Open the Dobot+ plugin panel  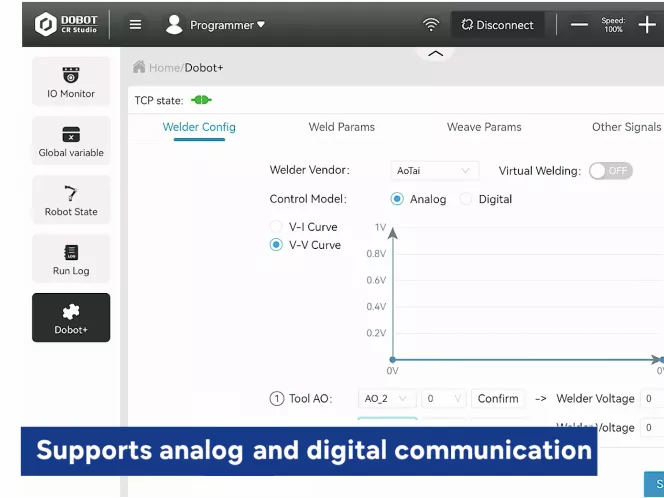coord(71,318)
